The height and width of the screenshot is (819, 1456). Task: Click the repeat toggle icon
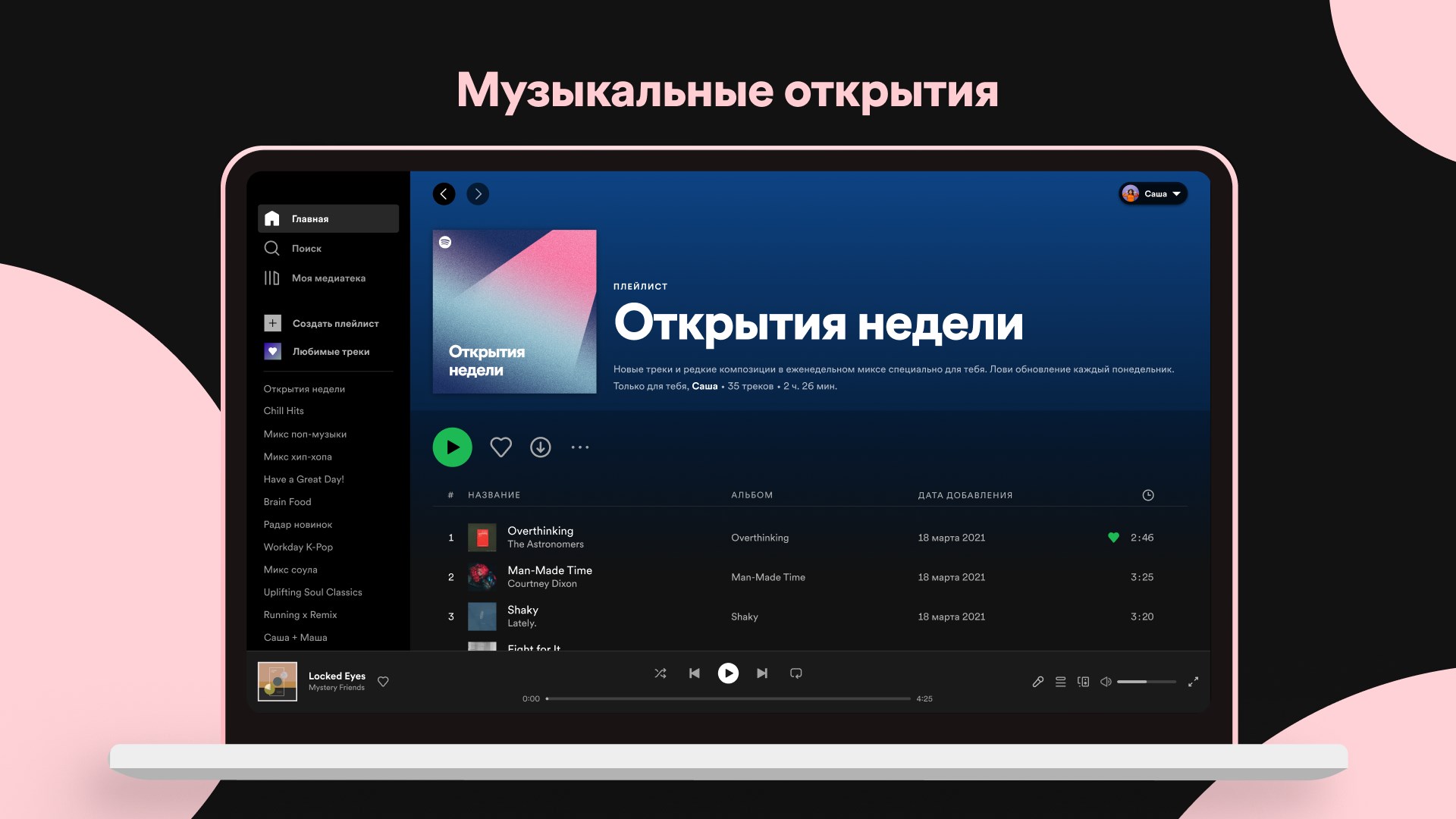pos(796,673)
